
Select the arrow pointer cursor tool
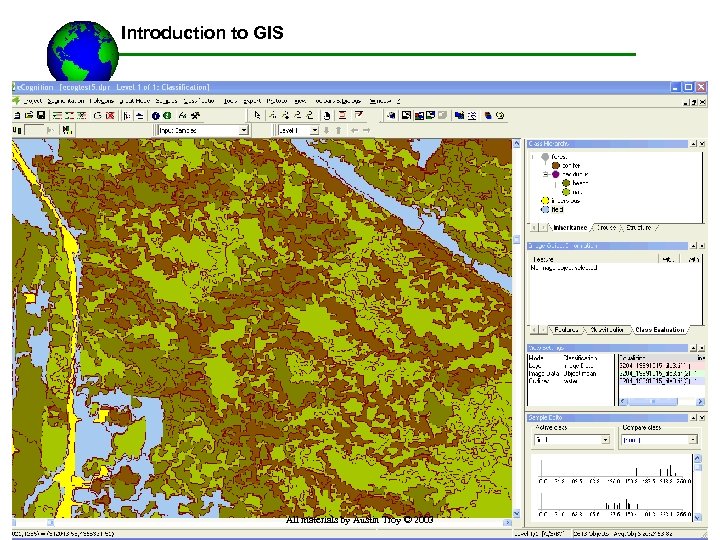click(258, 115)
